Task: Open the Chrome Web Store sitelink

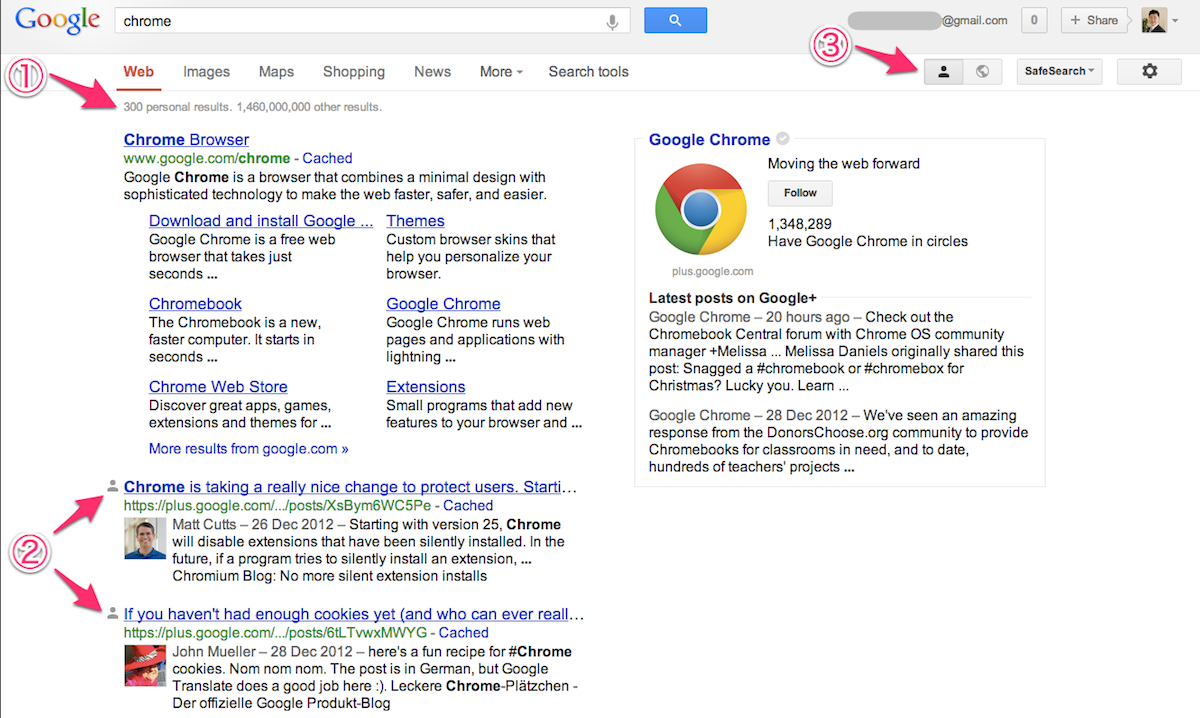Action: tap(218, 387)
